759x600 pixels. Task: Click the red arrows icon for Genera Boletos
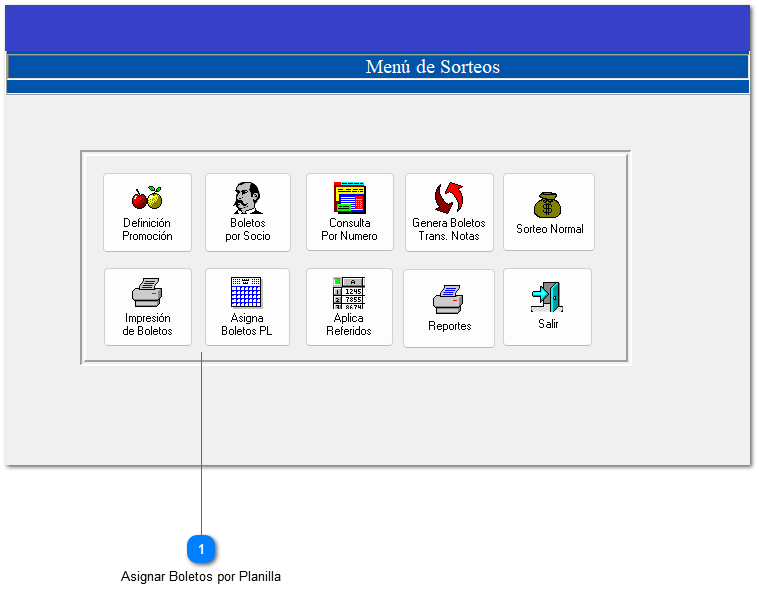(449, 198)
